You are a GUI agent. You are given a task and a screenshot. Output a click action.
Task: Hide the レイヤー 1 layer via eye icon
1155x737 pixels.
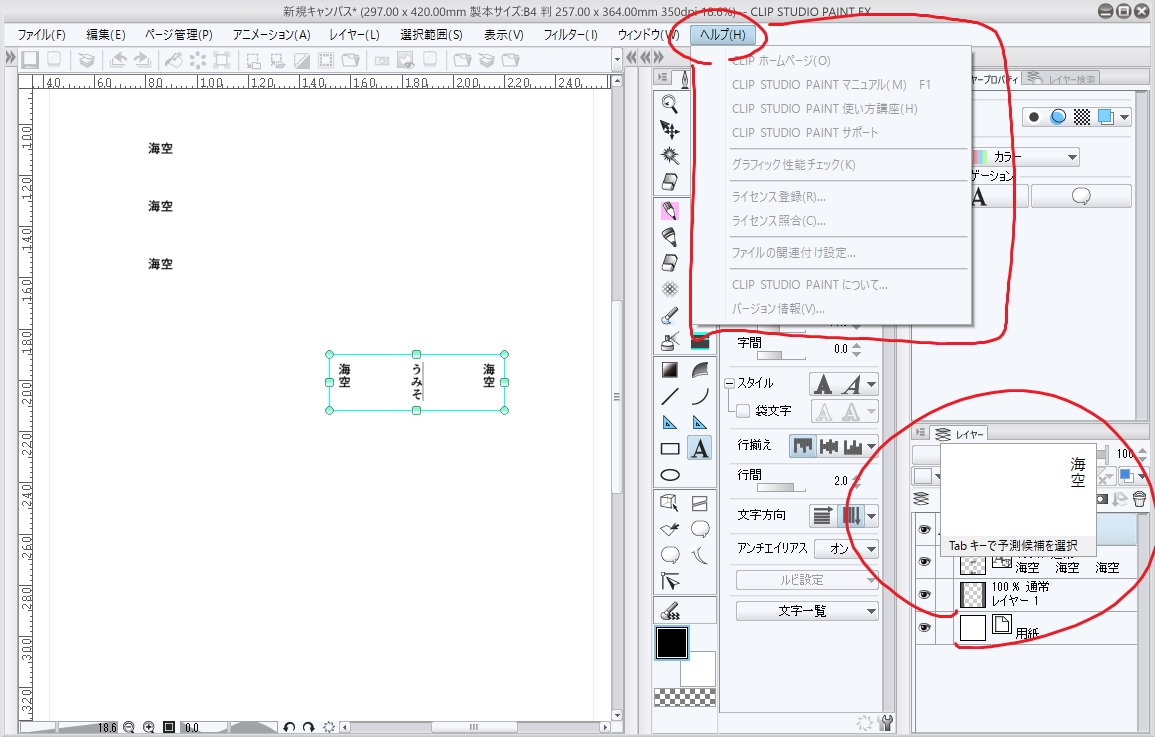coord(925,594)
